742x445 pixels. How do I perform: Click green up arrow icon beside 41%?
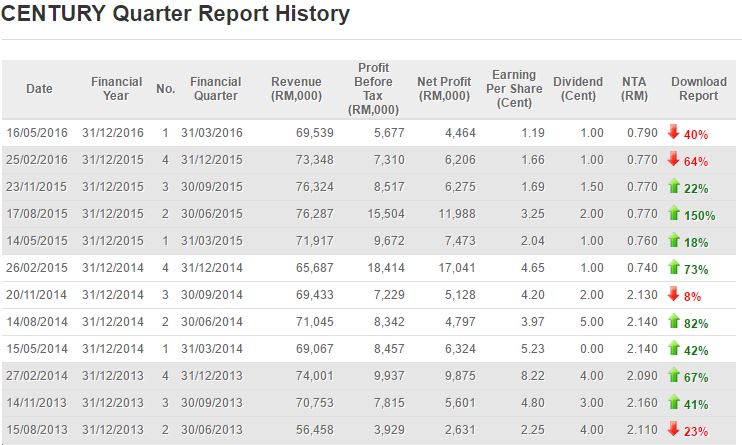673,402
